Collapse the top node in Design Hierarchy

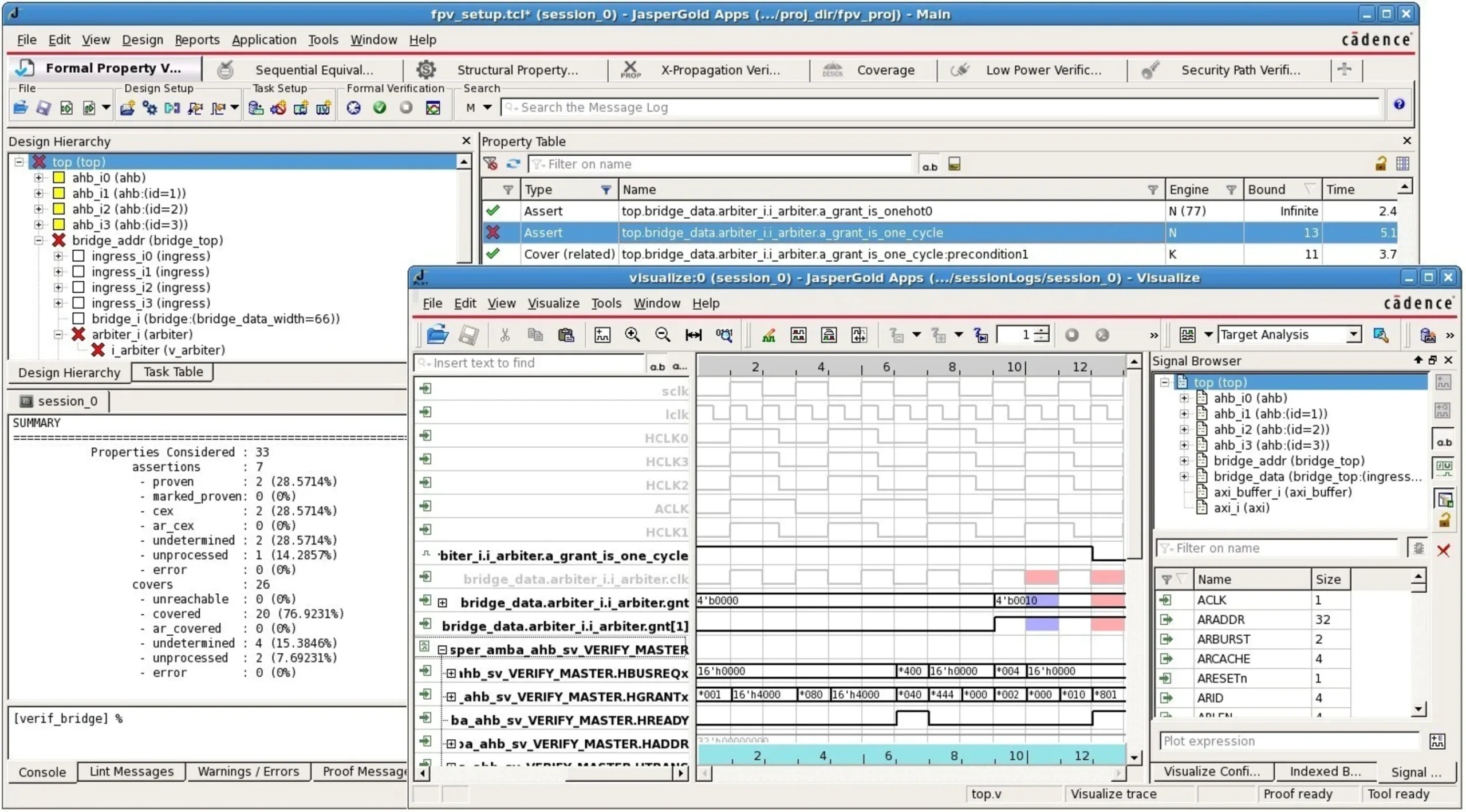19,162
